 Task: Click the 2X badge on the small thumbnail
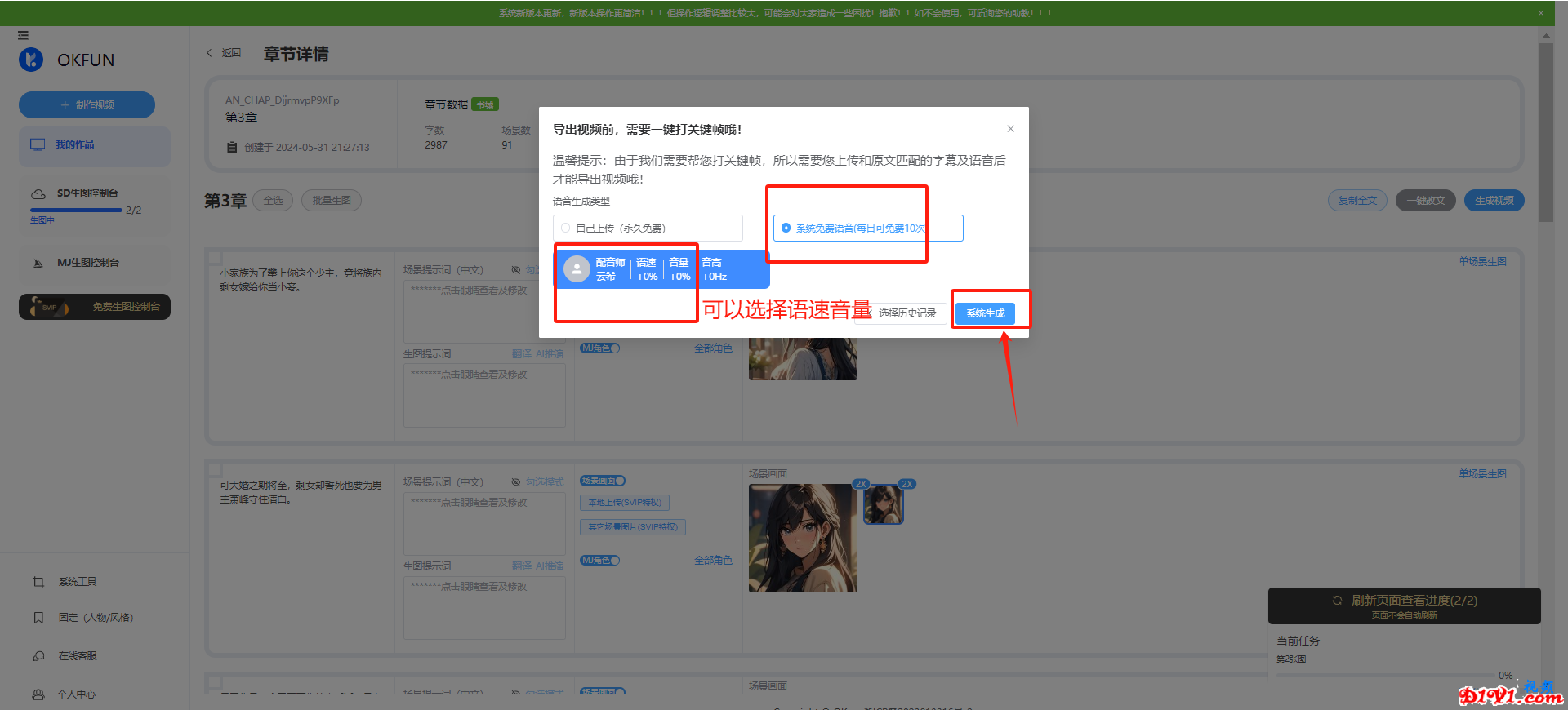point(906,484)
